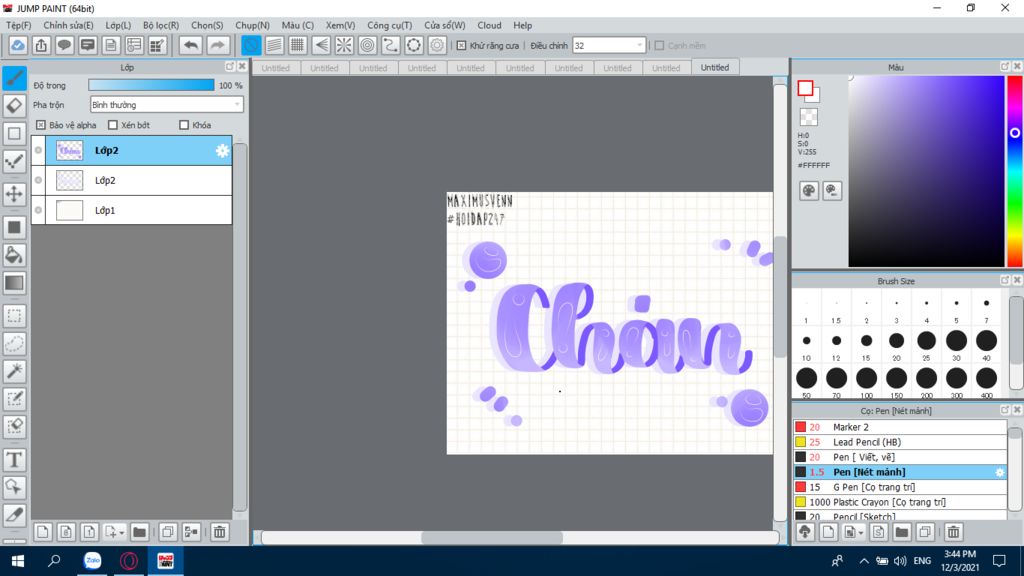The height and width of the screenshot is (576, 1024).
Task: Select the Dot/curve pen tool
Action: pyautogui.click(x=14, y=161)
